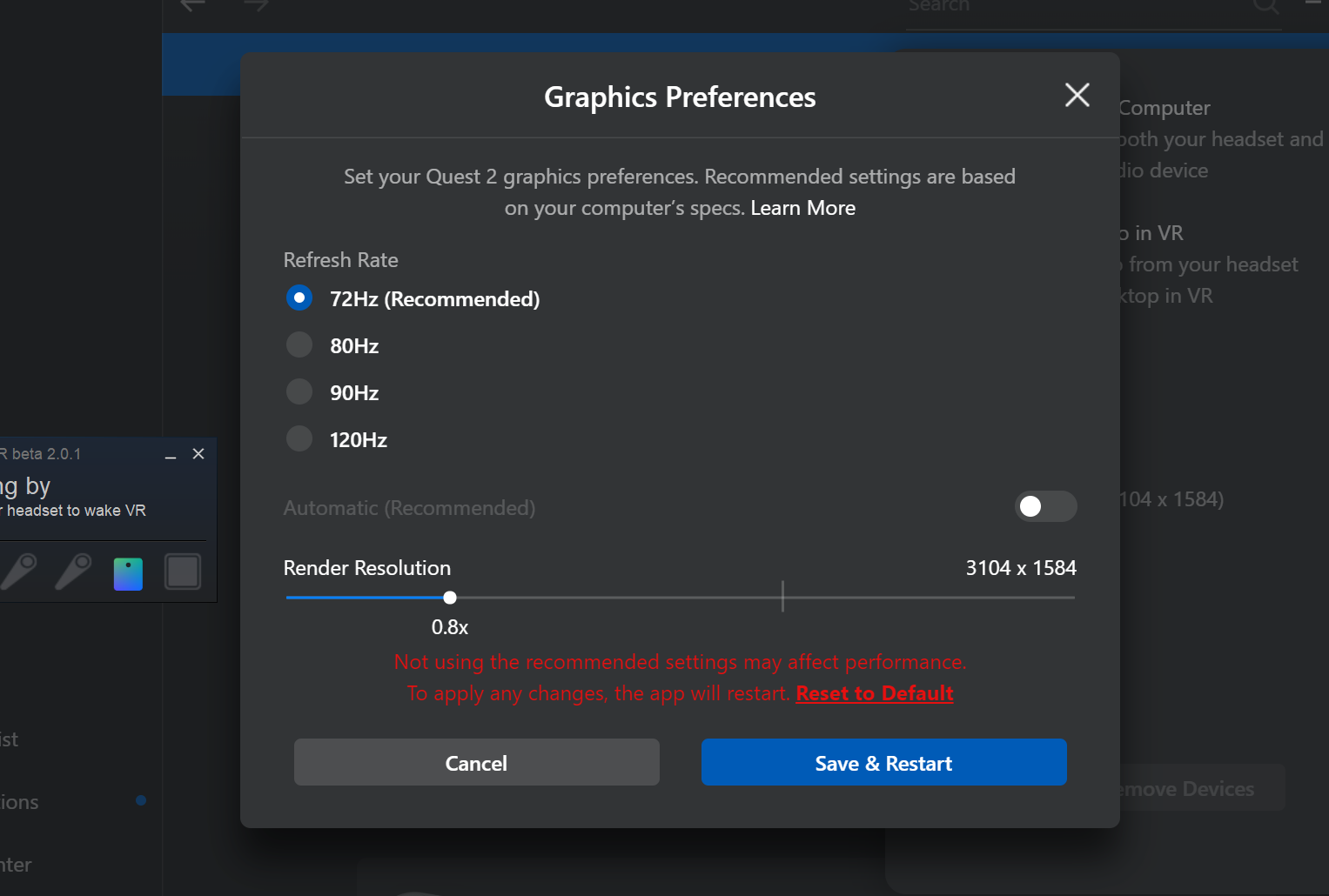Viewport: 1329px width, 896px height.
Task: Click the search magnifier icon
Action: pos(1265,7)
